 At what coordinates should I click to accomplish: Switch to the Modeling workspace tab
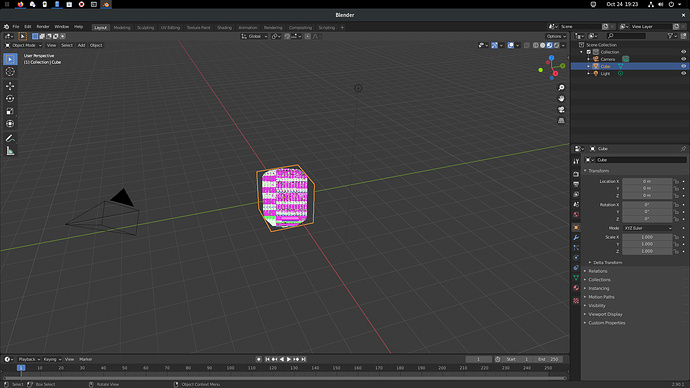click(122, 27)
